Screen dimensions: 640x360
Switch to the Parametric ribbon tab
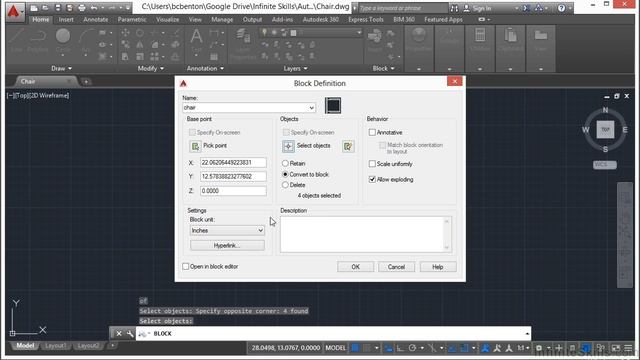tap(132, 20)
